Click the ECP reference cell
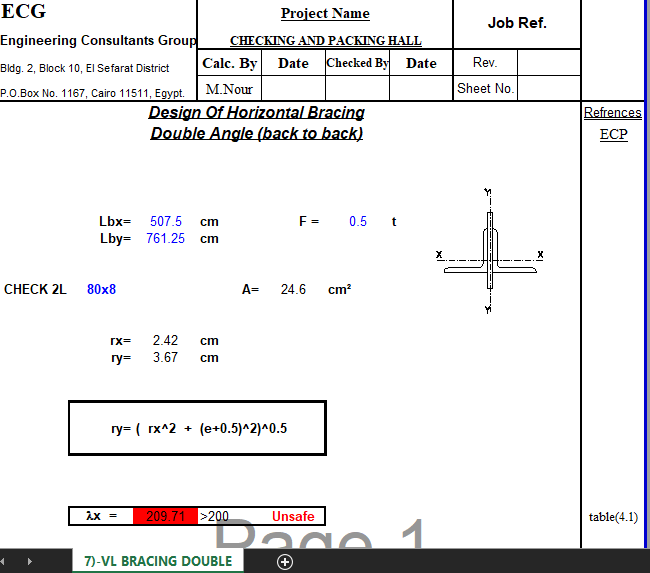 click(614, 134)
